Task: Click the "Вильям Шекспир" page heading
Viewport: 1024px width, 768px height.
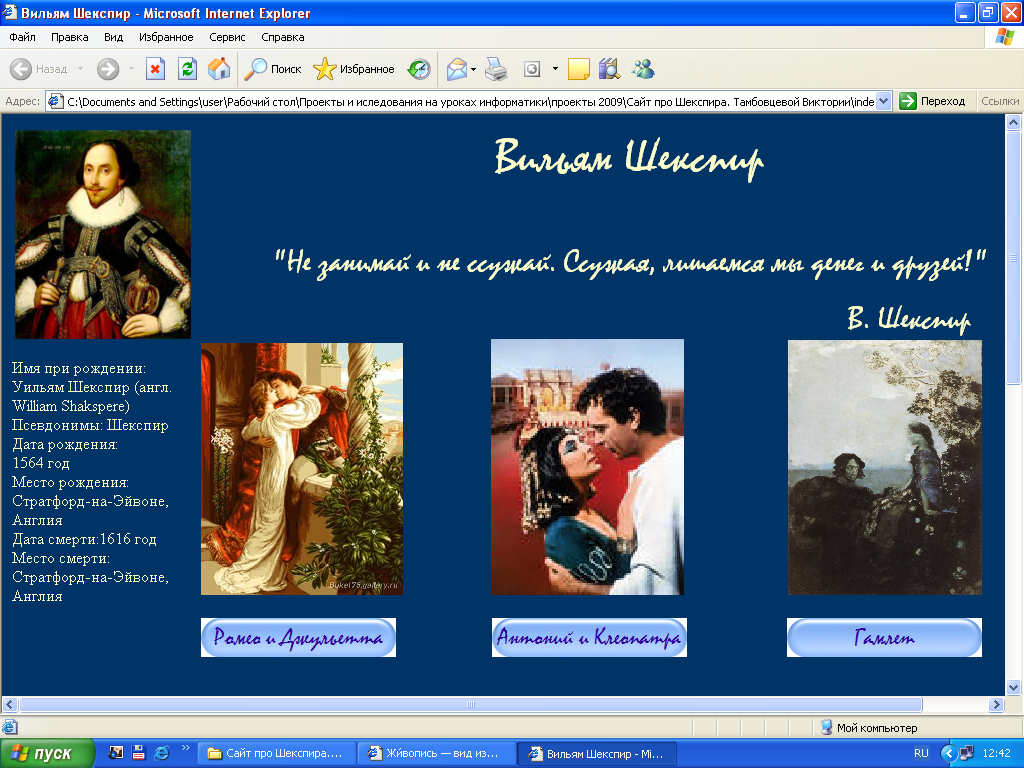Action: point(629,159)
